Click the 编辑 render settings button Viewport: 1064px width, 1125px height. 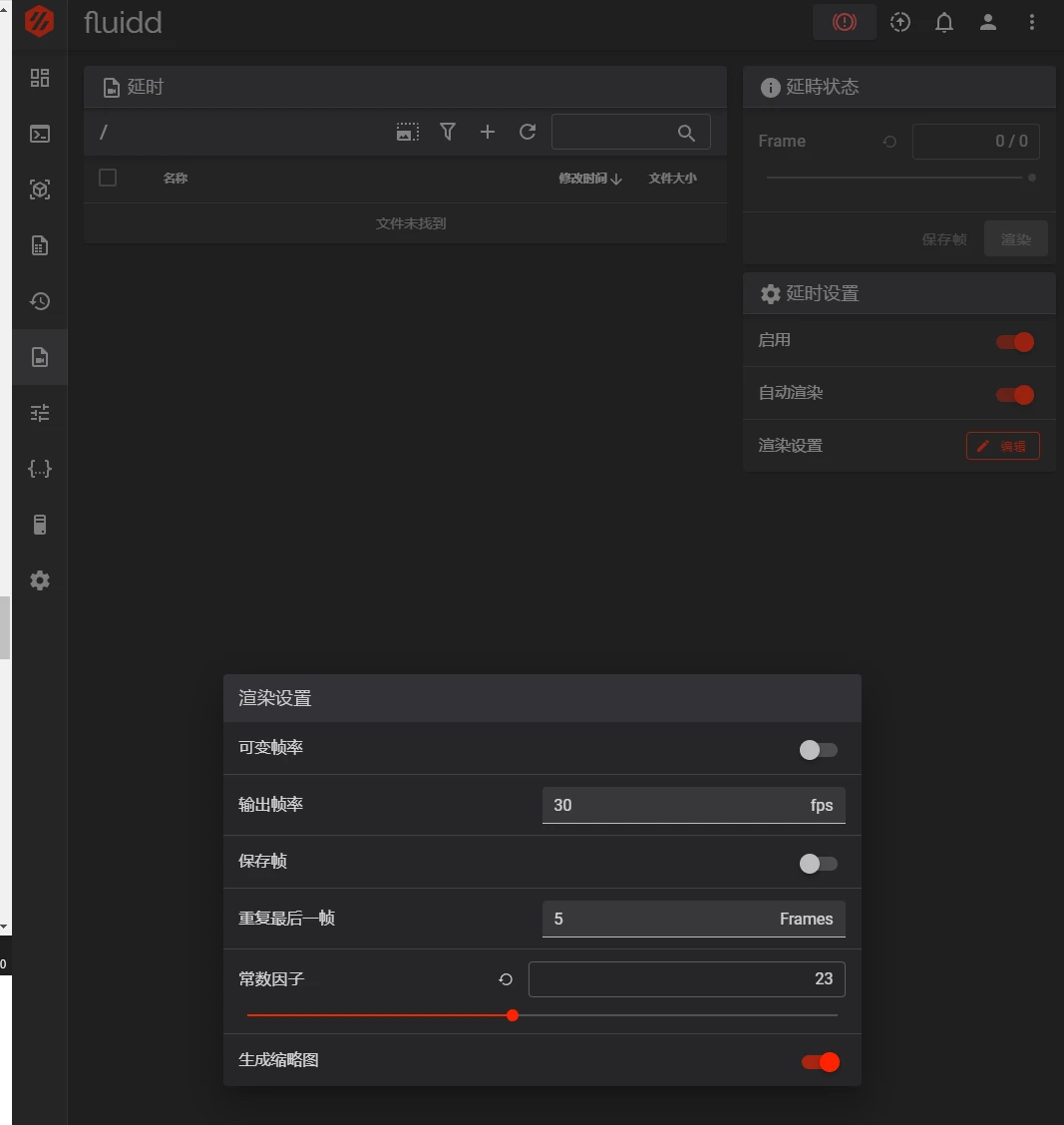(x=1002, y=446)
